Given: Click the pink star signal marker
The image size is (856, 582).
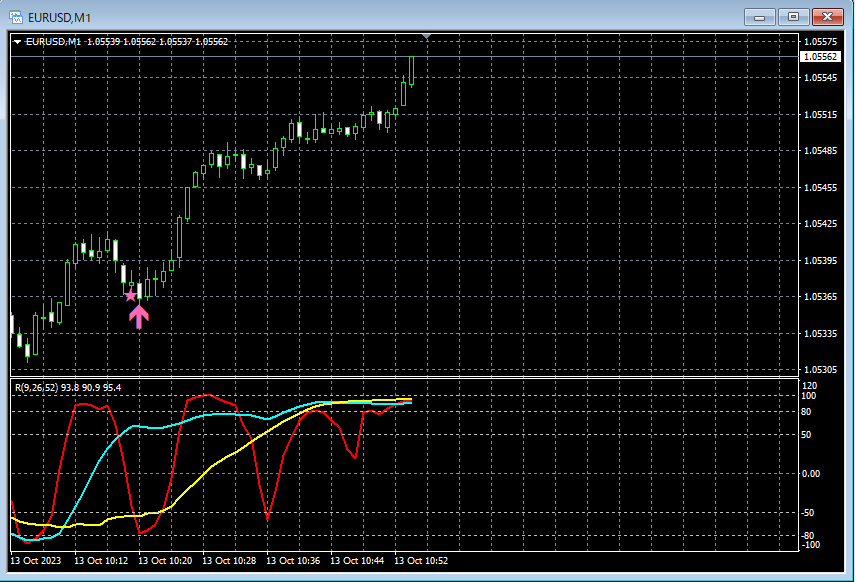Looking at the screenshot, I should tap(130, 296).
